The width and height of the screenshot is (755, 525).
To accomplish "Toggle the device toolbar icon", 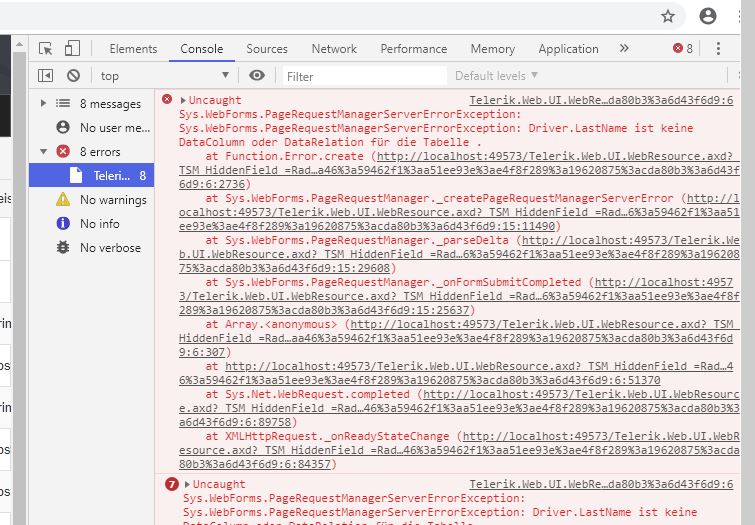I will tap(72, 49).
